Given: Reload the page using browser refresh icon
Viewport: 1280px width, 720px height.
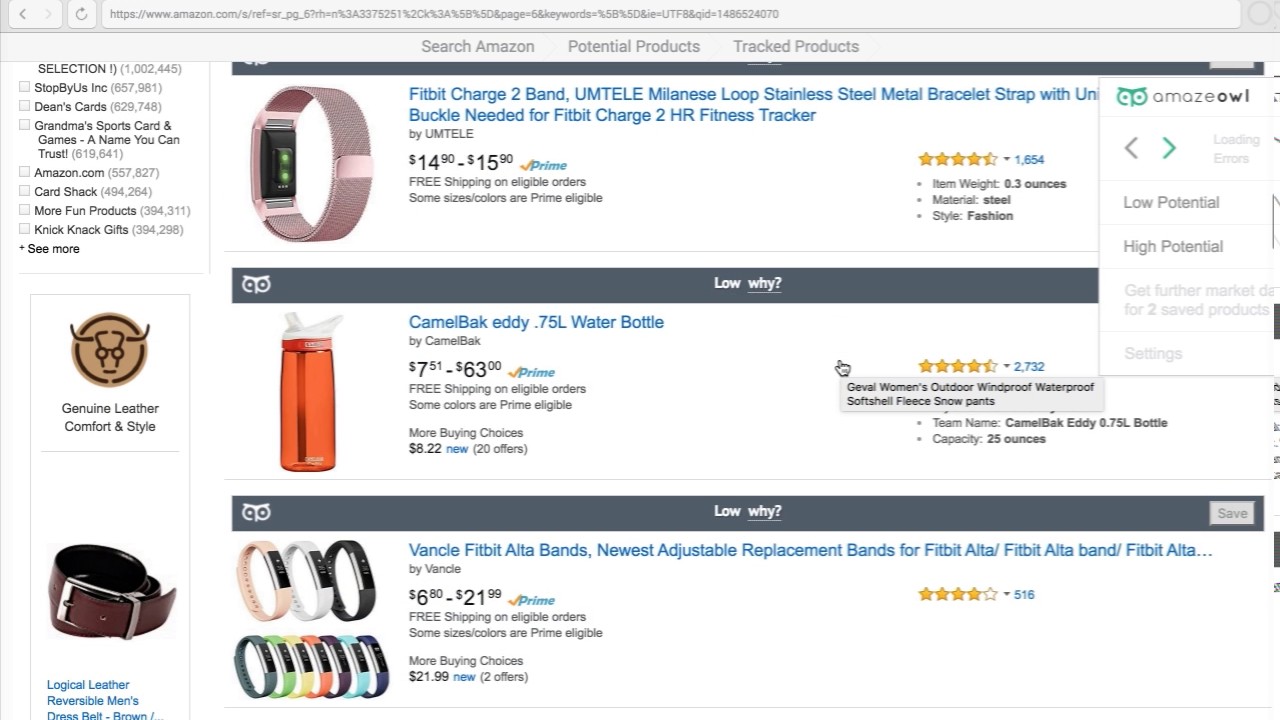Looking at the screenshot, I should pyautogui.click(x=81, y=14).
